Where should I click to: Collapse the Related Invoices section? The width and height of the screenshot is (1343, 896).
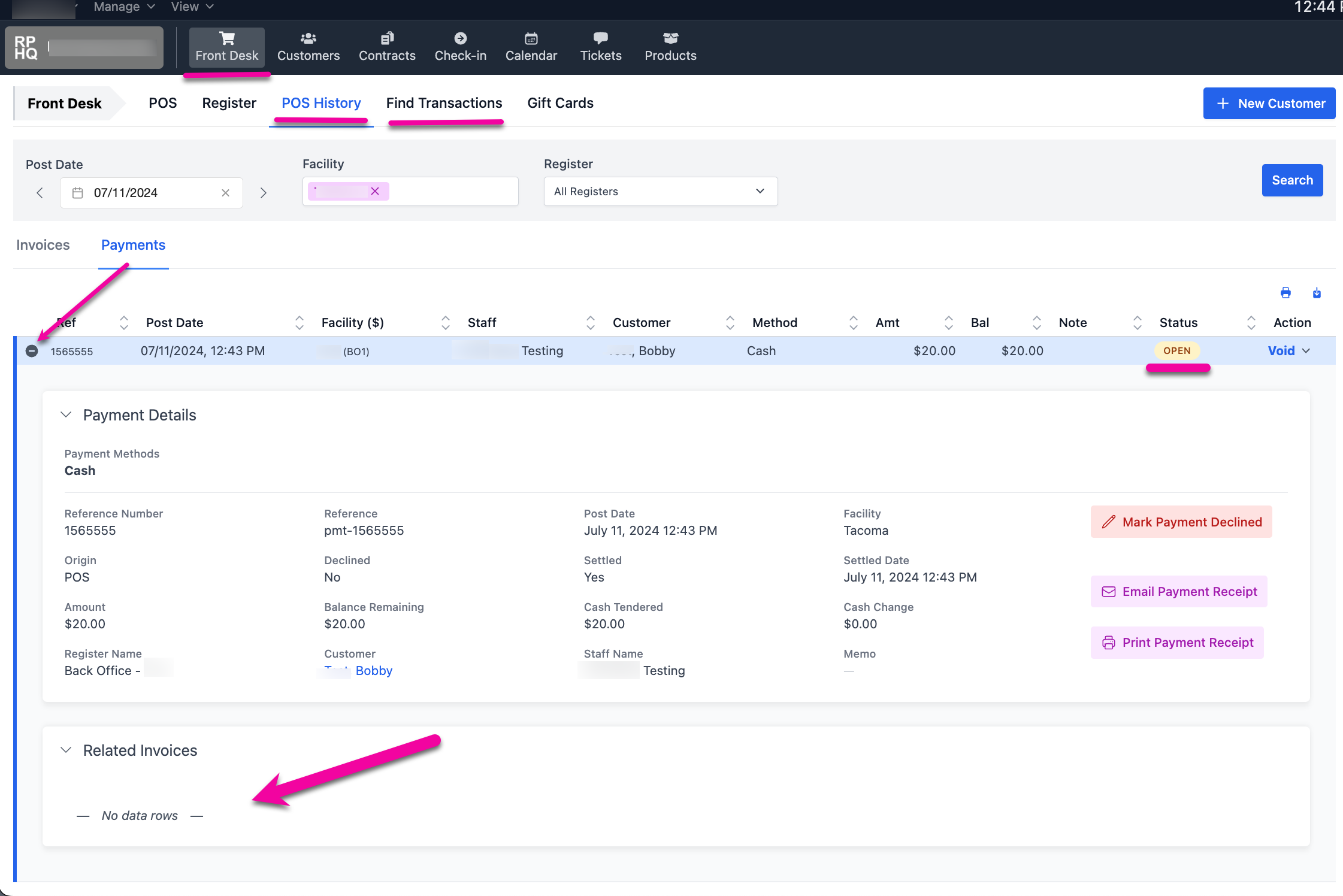tap(66, 750)
